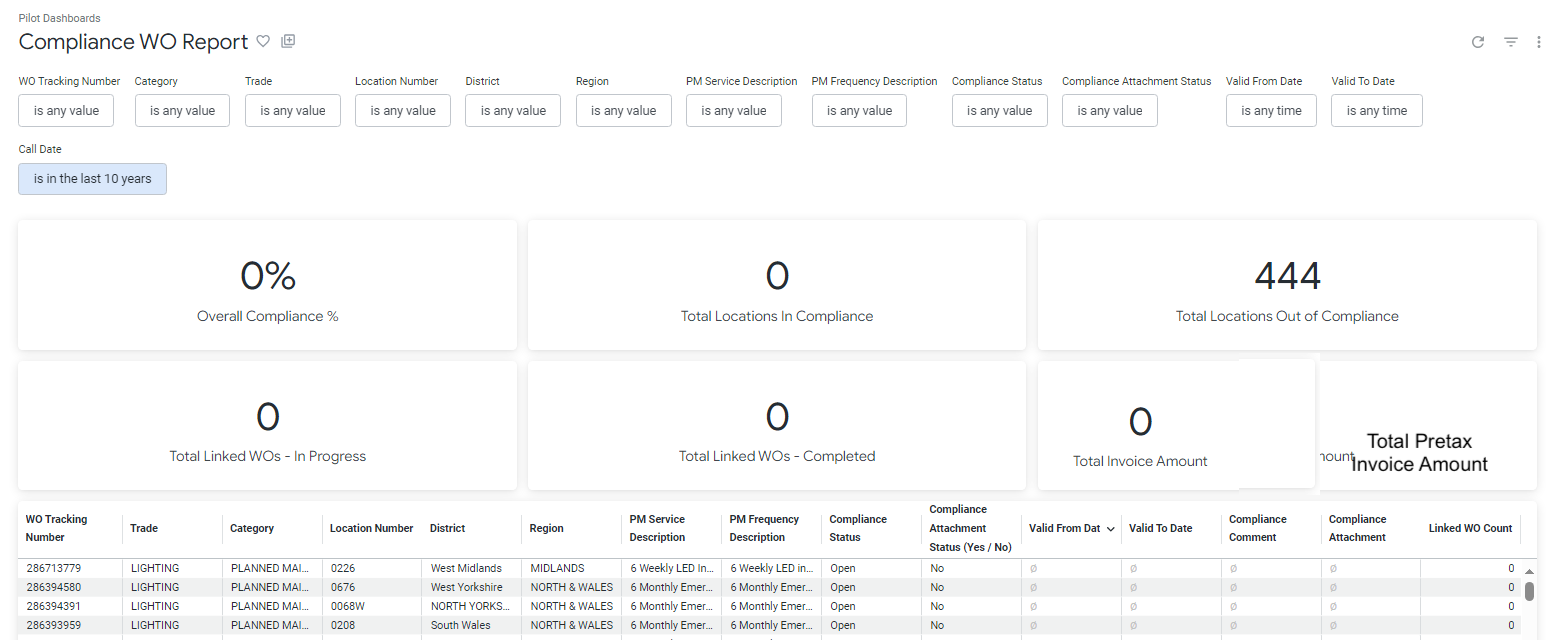Image resolution: width=1547 pixels, height=640 pixels.
Task: Sort by the Linked WO Count column
Action: [x=1469, y=529]
